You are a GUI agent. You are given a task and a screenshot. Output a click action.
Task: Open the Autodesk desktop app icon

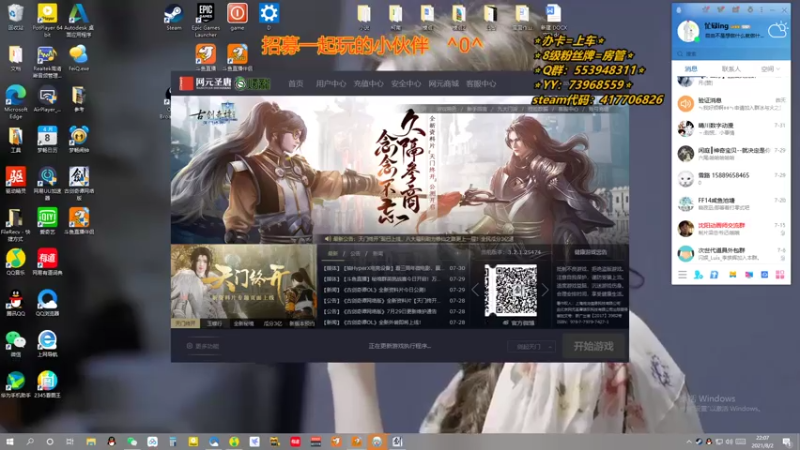click(x=79, y=20)
